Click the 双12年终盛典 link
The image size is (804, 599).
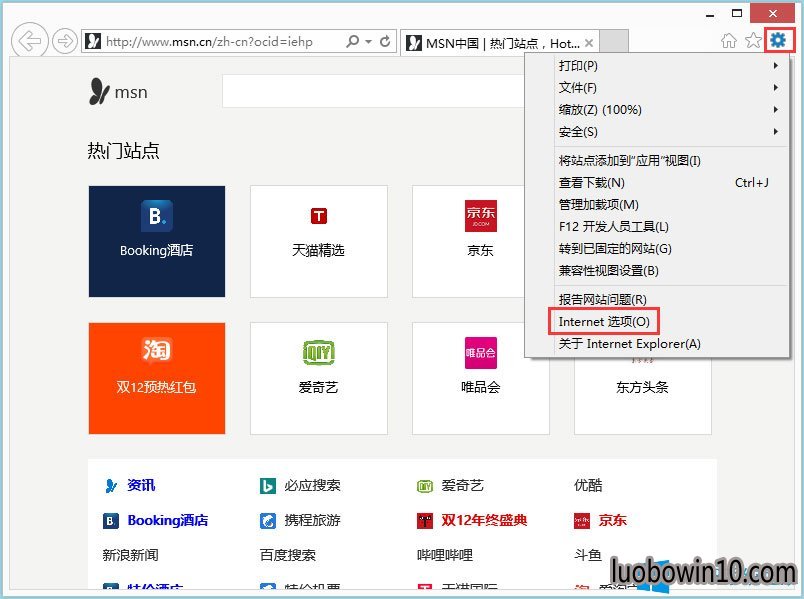pyautogui.click(x=484, y=521)
